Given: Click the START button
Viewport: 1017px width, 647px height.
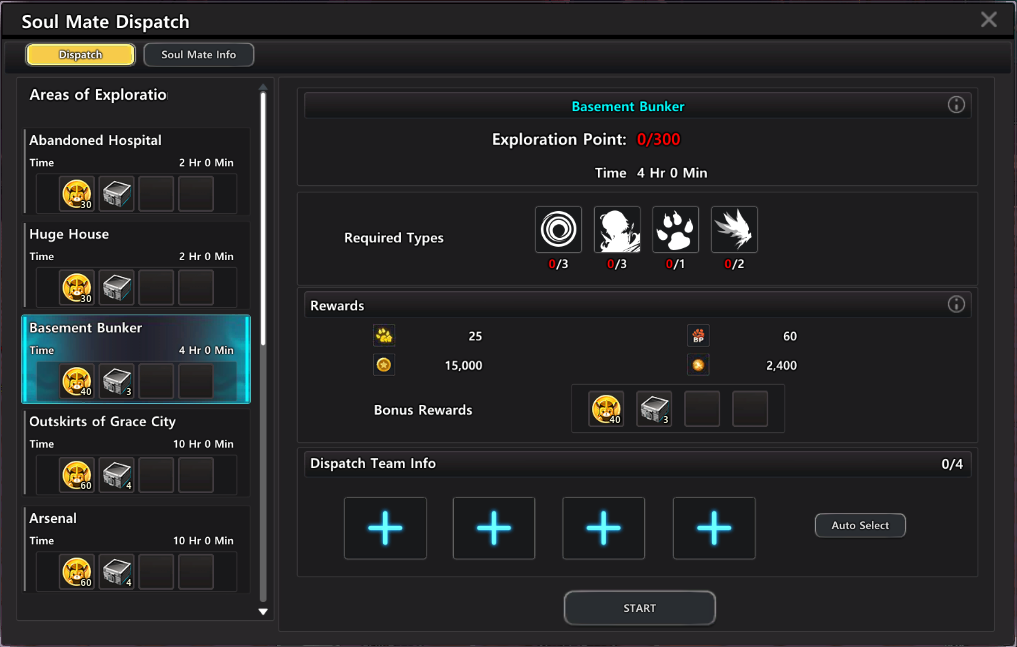Looking at the screenshot, I should 640,608.
